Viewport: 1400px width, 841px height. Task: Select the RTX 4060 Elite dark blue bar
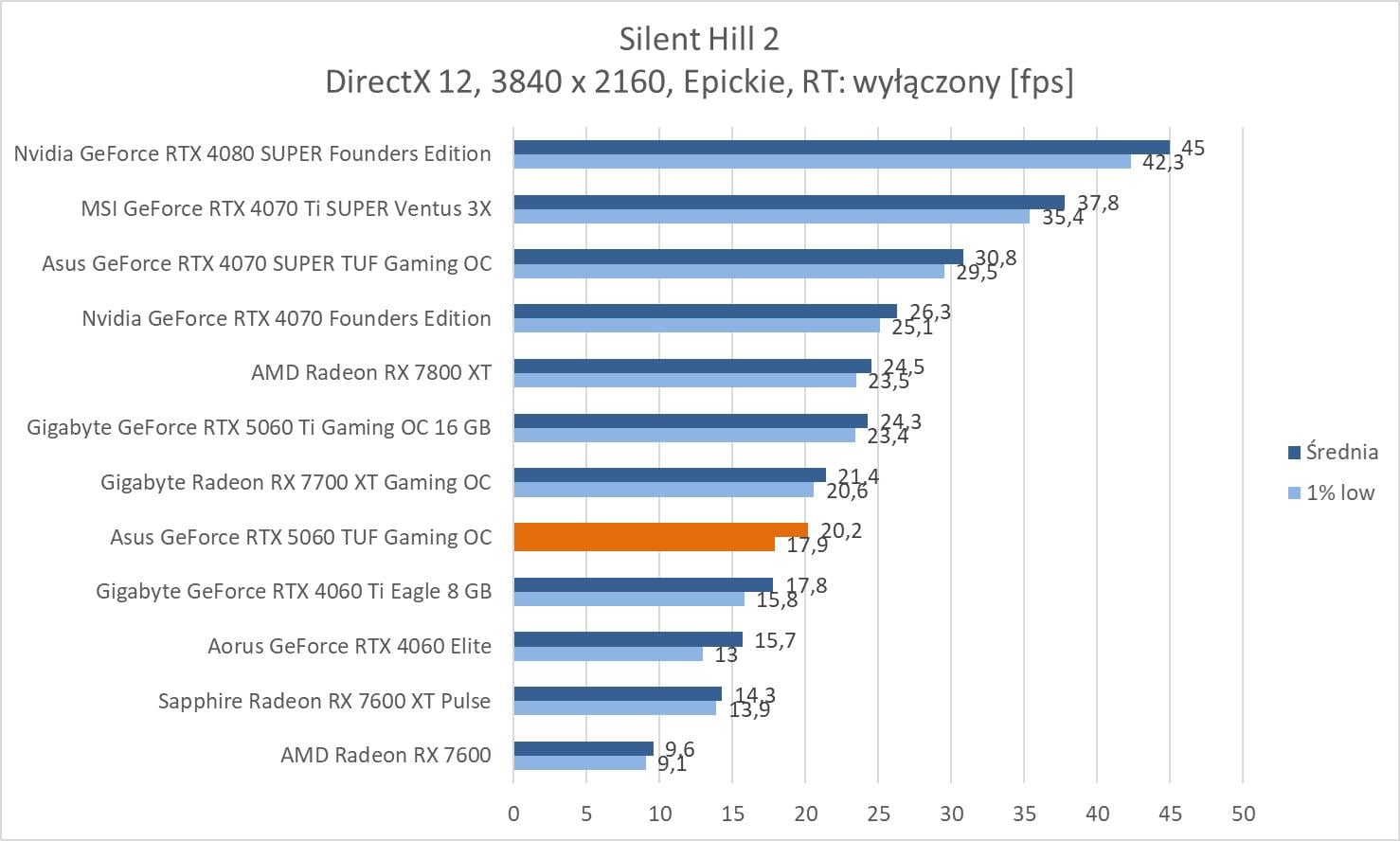[628, 639]
